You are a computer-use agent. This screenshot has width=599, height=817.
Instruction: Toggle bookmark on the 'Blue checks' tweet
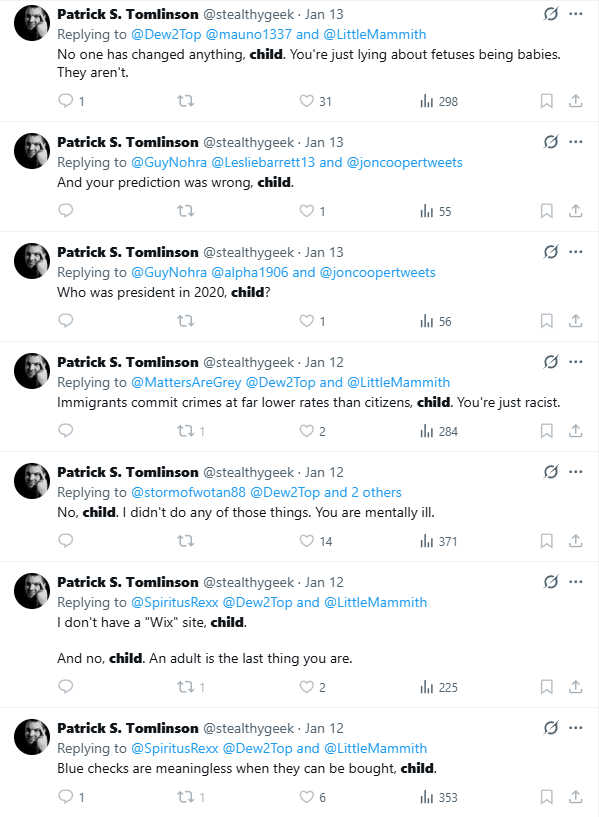click(546, 797)
